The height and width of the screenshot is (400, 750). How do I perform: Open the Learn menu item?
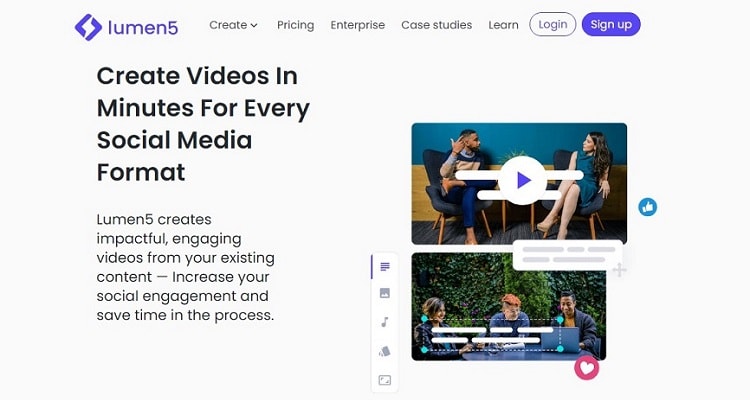[503, 25]
